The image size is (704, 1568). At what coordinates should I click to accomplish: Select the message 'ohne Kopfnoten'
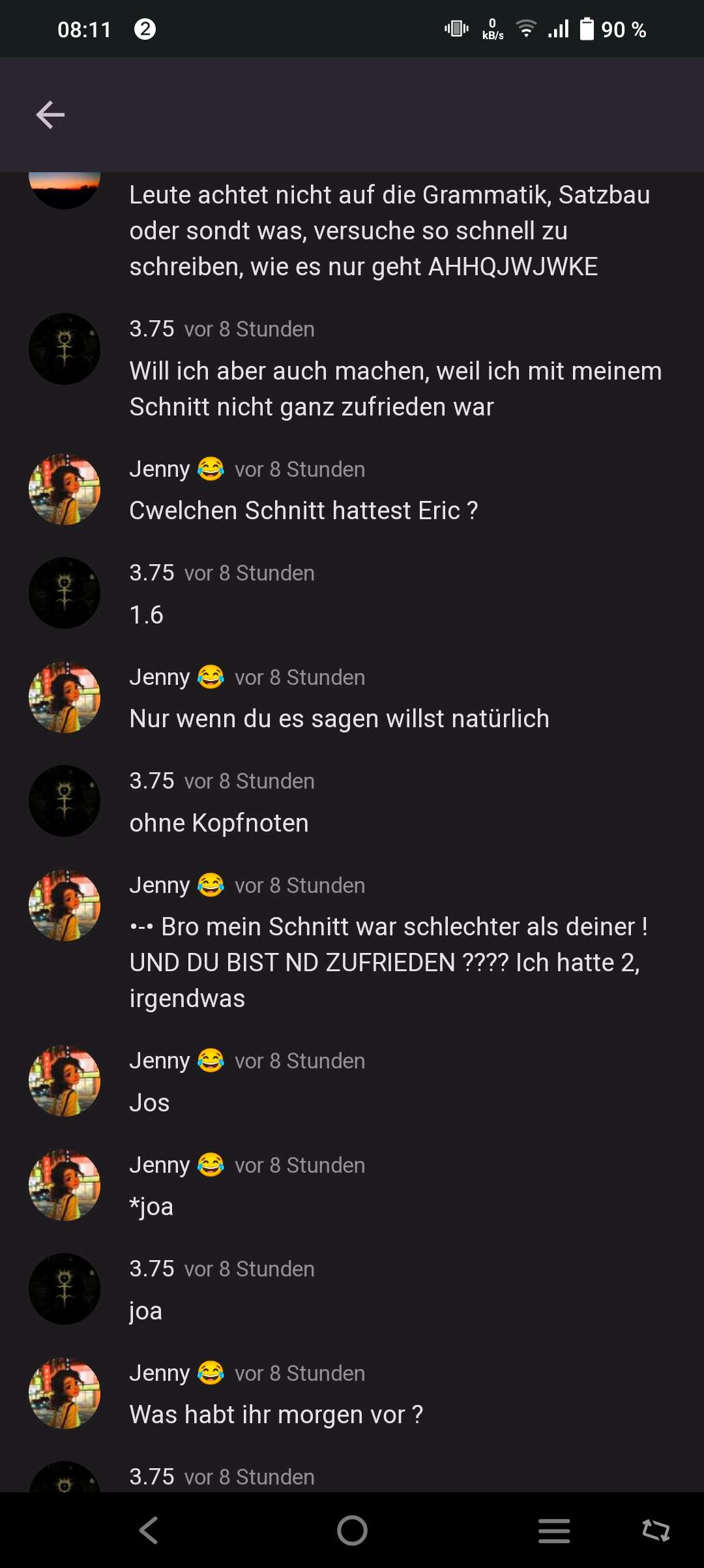(219, 823)
